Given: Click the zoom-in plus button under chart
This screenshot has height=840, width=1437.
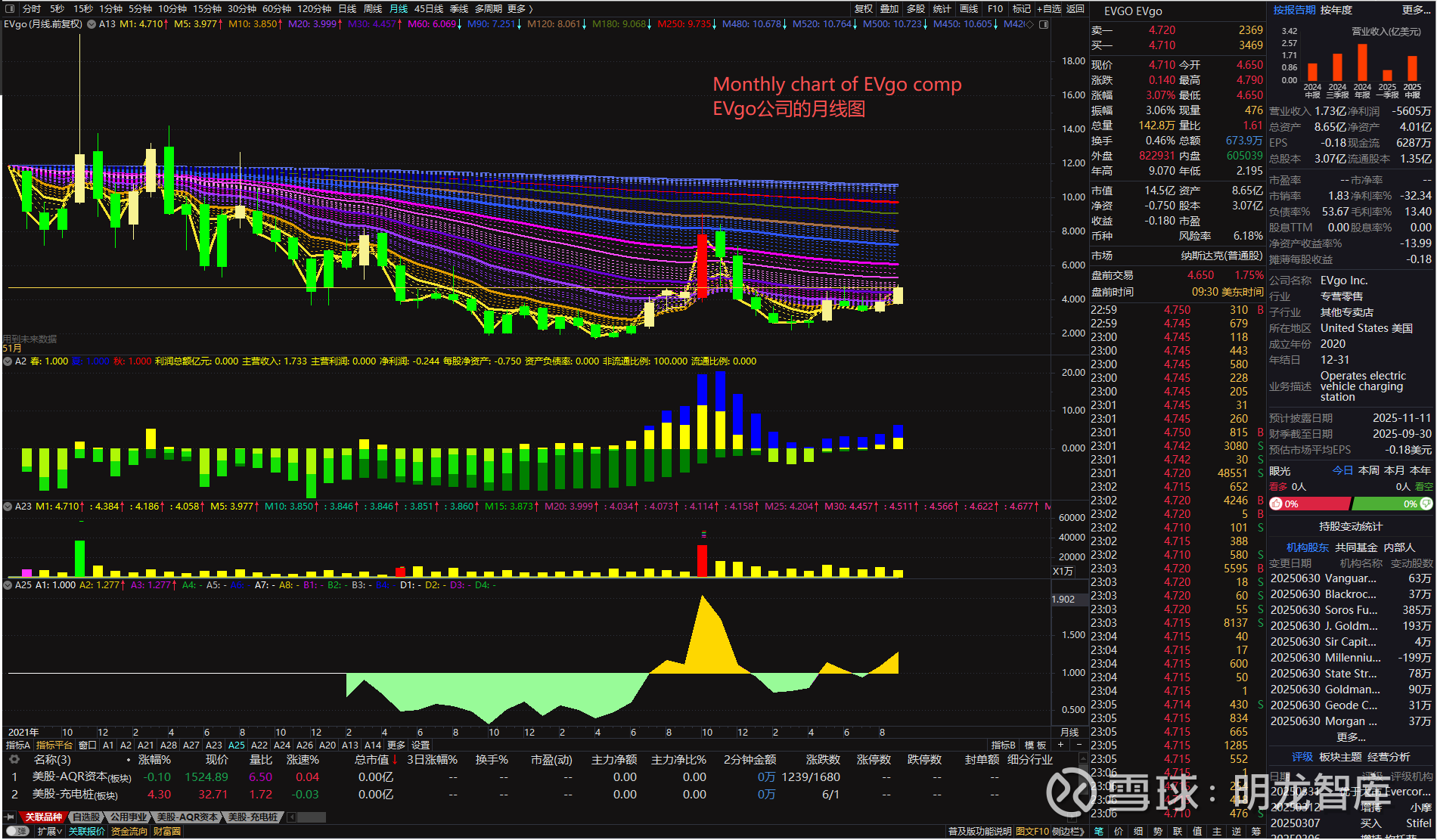Looking at the screenshot, I should pos(1060,745).
